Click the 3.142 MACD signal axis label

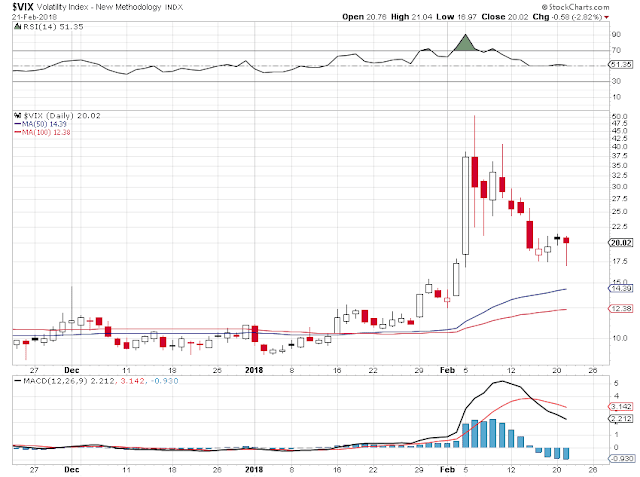click(621, 406)
